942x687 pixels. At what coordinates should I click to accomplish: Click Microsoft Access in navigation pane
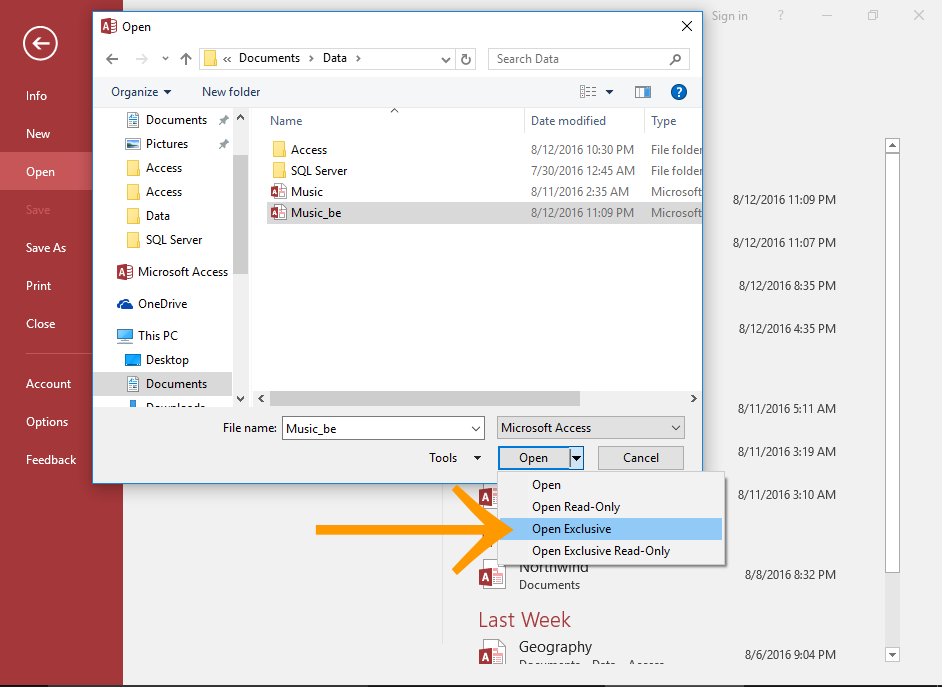182,272
